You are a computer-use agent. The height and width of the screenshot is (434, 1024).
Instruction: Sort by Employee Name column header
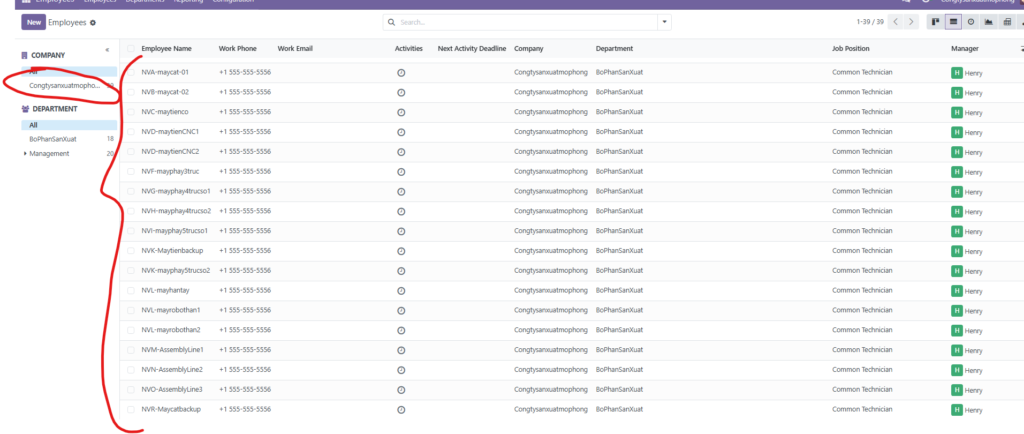pyautogui.click(x=166, y=48)
